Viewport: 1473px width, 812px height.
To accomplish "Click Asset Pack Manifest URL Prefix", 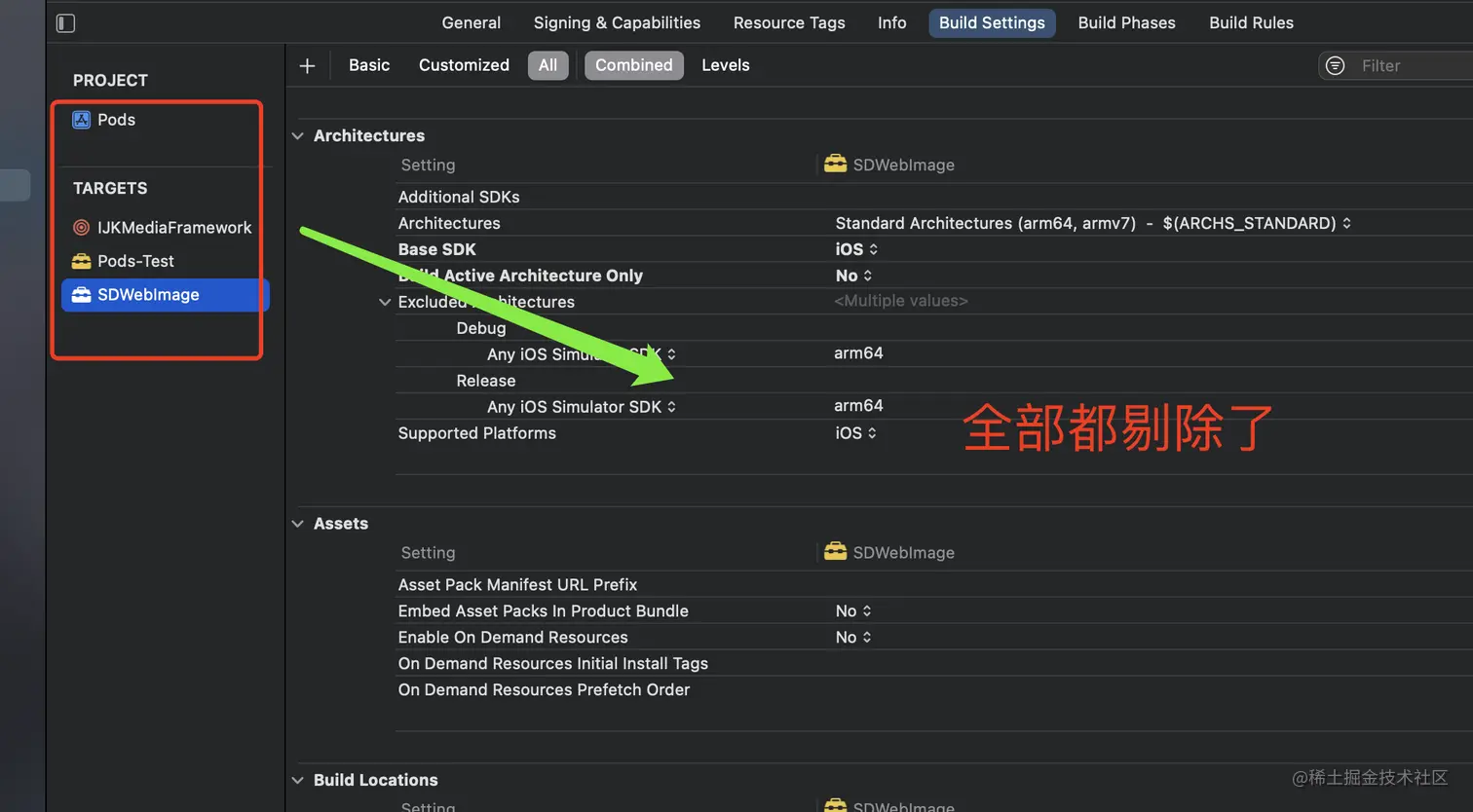I will click(517, 585).
